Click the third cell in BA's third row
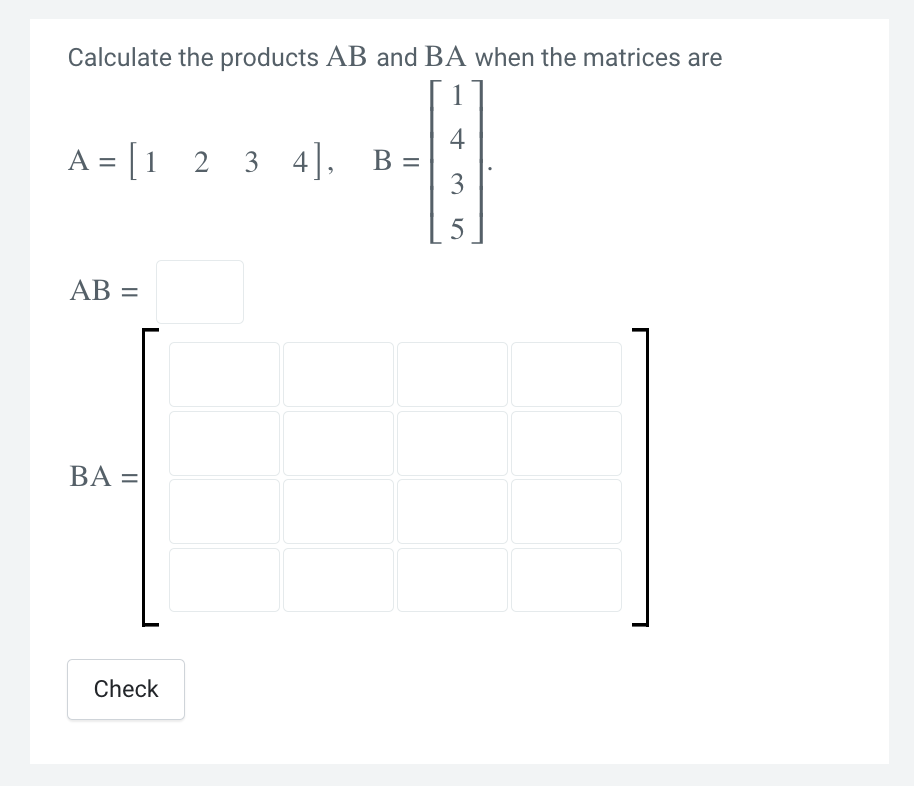 tap(452, 511)
